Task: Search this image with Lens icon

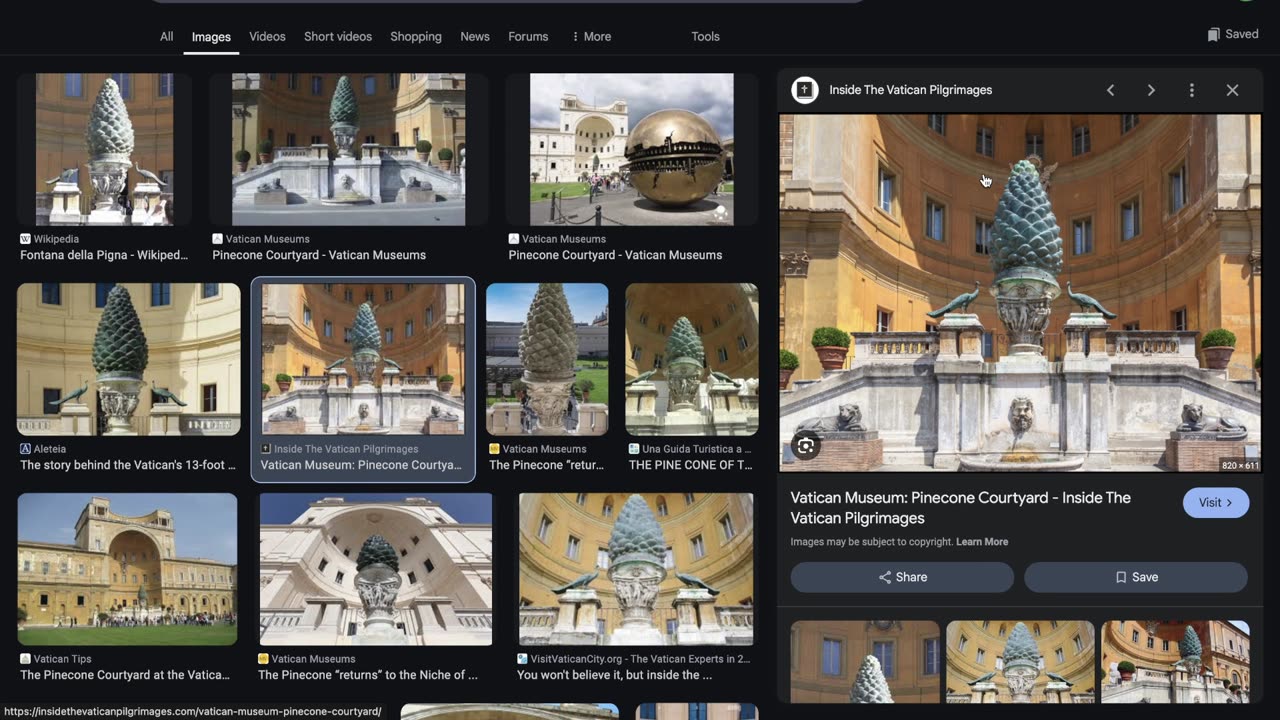Action: pos(806,446)
